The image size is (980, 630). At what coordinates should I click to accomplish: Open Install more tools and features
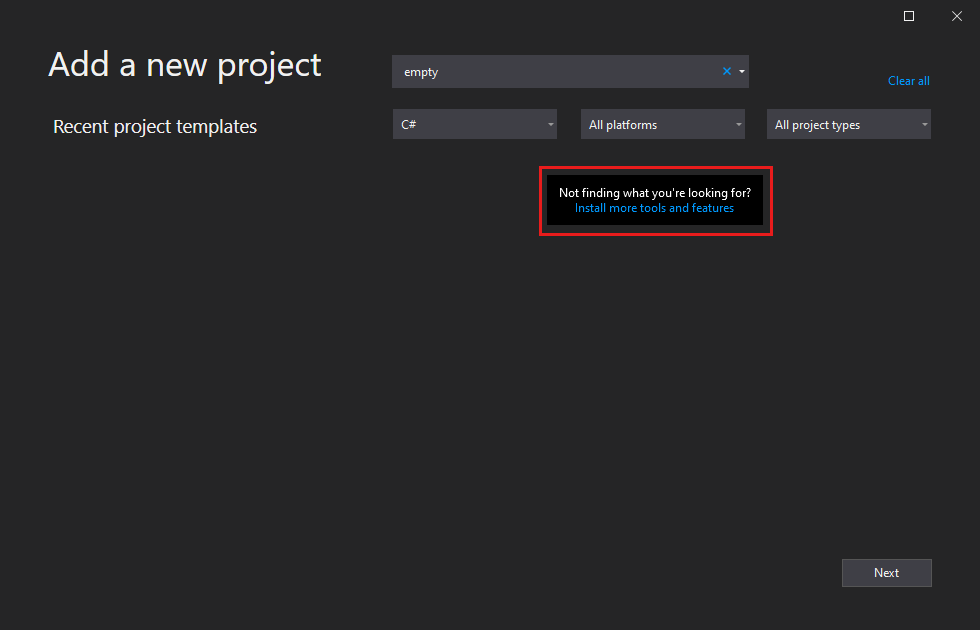pyautogui.click(x=654, y=207)
